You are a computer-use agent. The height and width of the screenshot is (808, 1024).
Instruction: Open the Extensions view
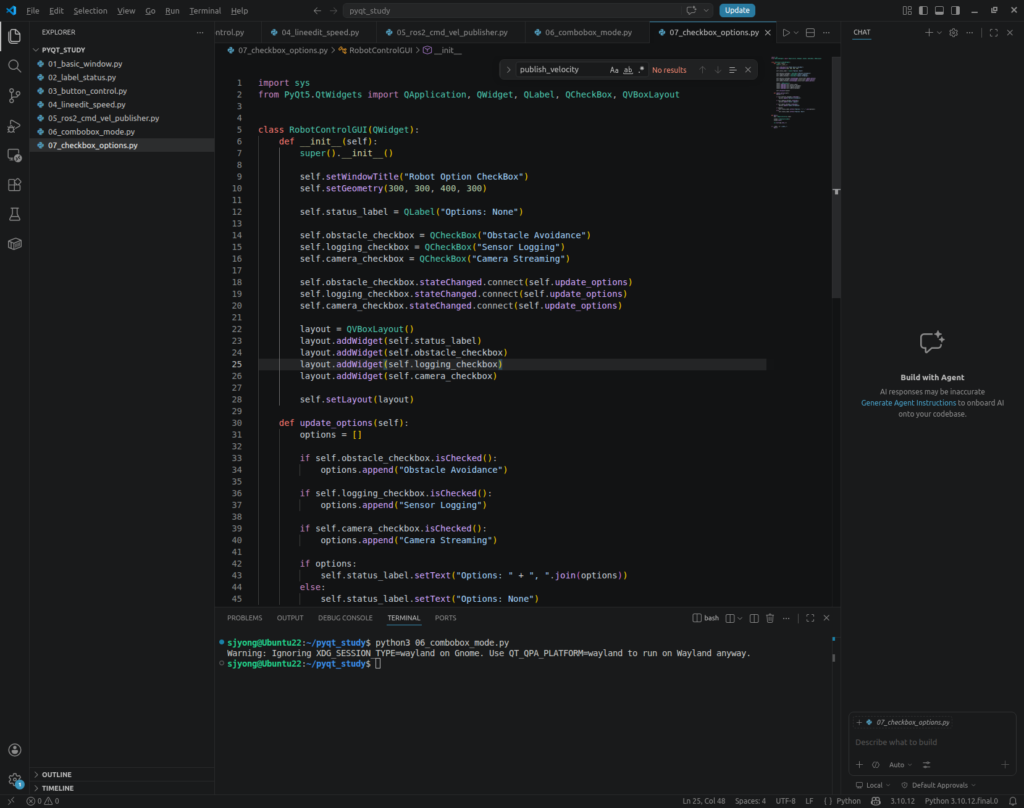[x=14, y=185]
